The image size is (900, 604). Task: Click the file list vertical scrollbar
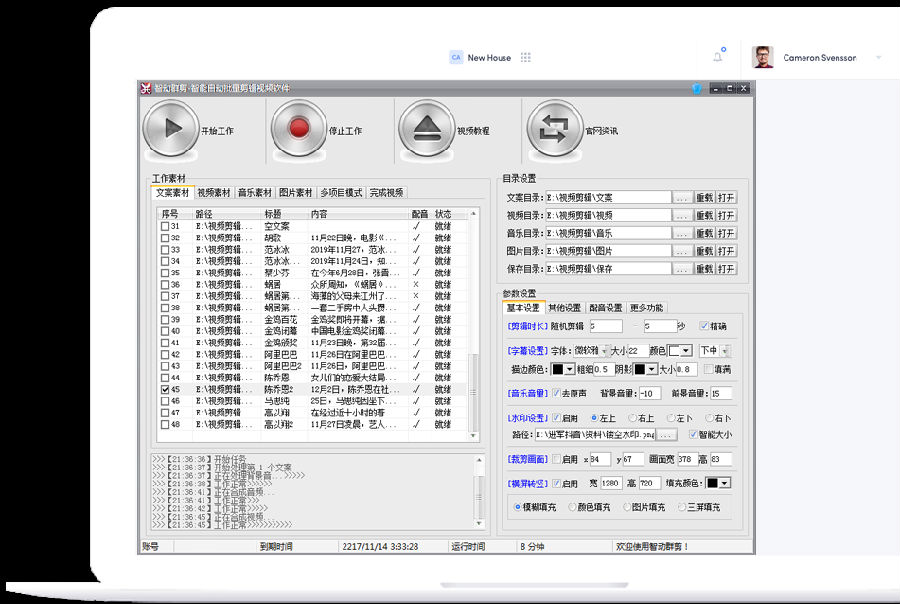pos(474,324)
